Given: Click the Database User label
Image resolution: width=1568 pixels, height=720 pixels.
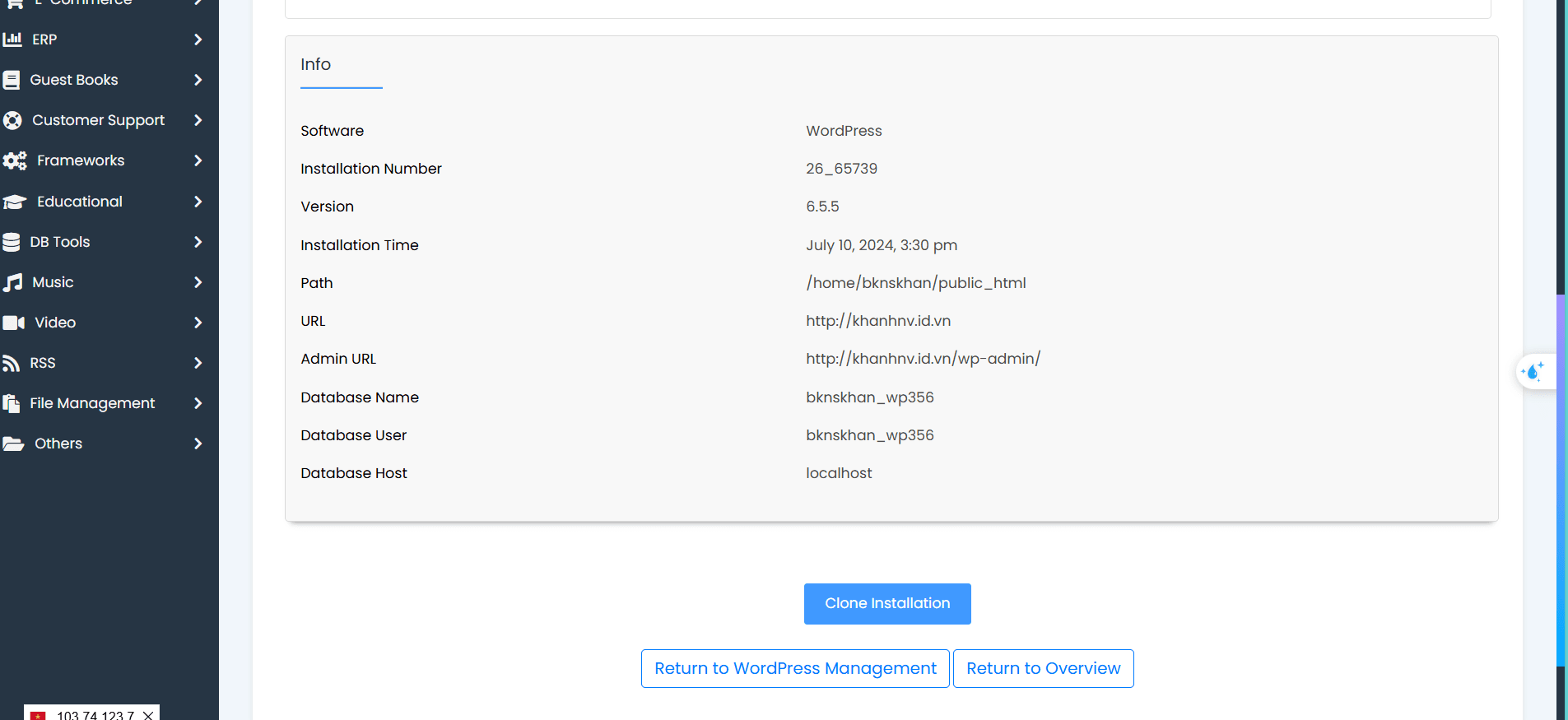Looking at the screenshot, I should pos(354,435).
